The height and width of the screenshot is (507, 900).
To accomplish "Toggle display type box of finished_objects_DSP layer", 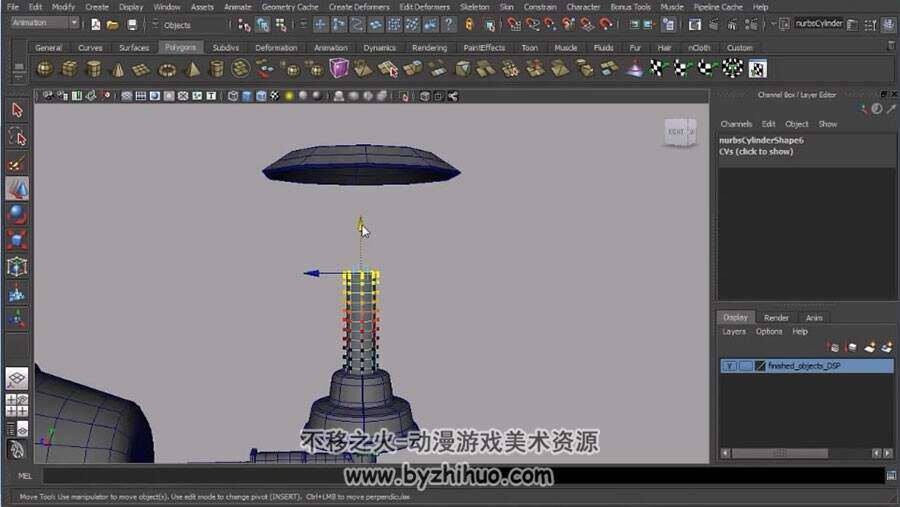I will tap(745, 366).
